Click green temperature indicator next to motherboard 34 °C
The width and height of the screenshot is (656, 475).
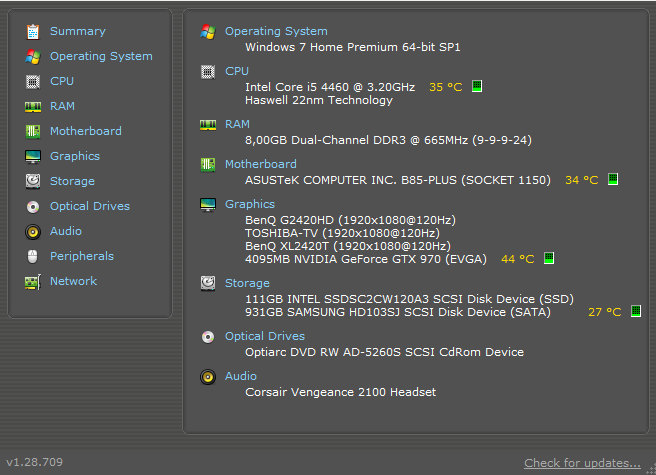(613, 179)
